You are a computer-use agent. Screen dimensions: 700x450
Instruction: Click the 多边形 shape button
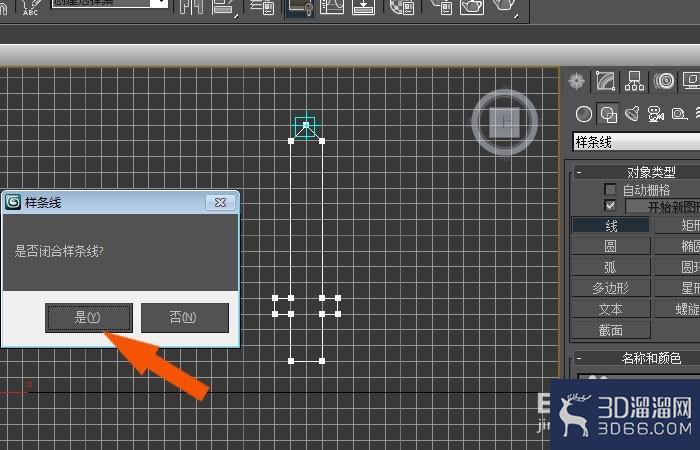click(x=611, y=288)
